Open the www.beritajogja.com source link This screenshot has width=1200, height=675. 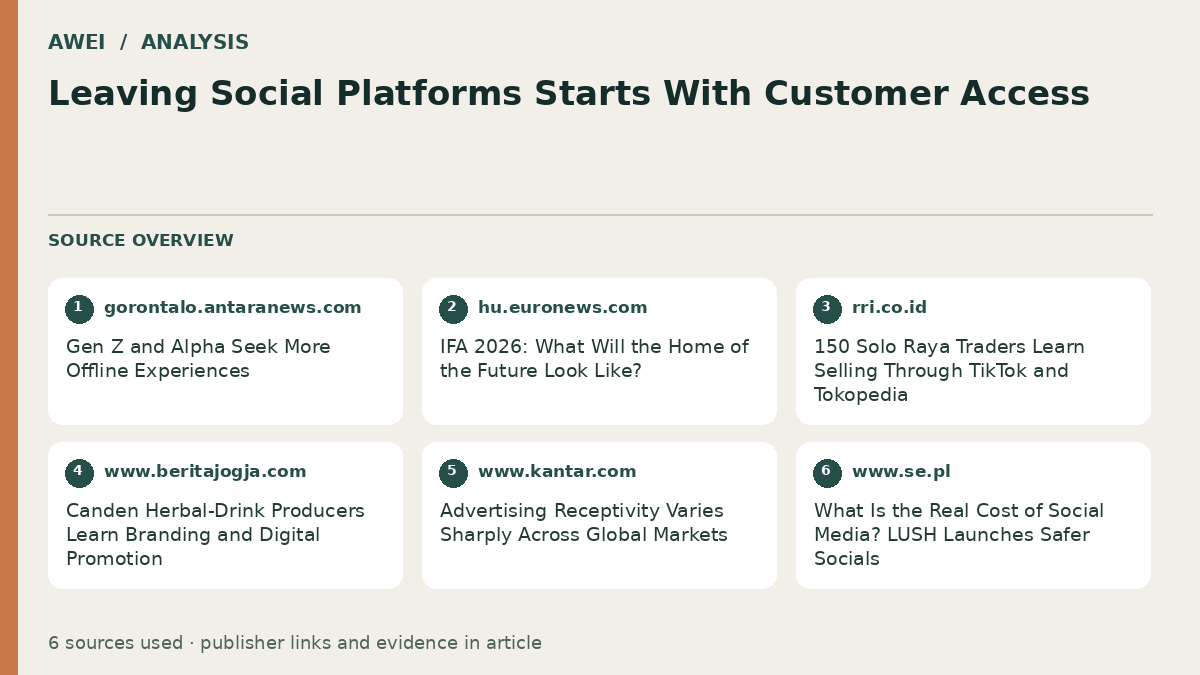tap(205, 472)
